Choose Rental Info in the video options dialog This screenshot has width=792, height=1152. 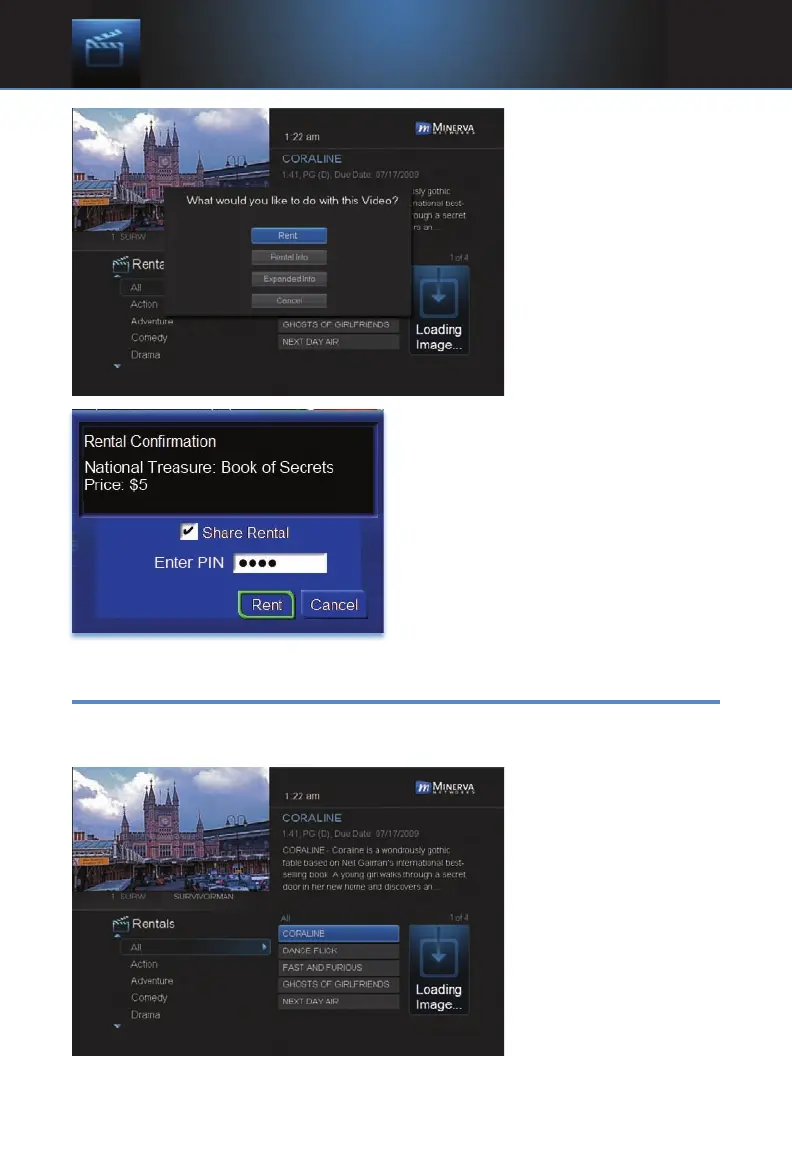tap(289, 257)
